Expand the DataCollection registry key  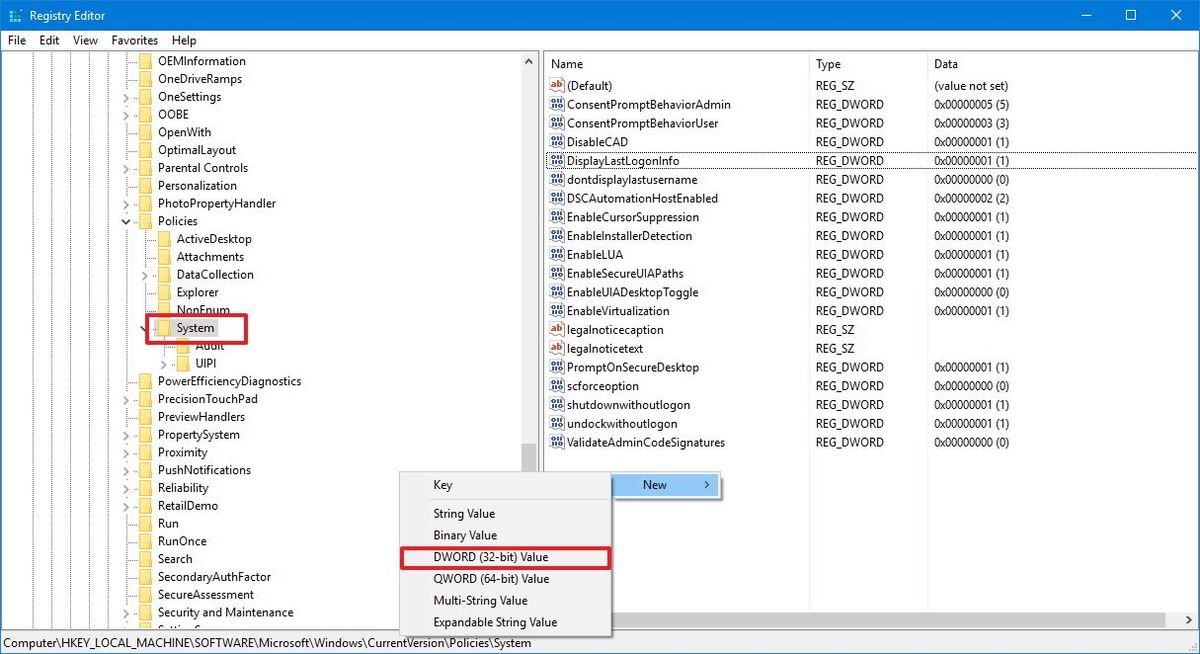pos(144,274)
